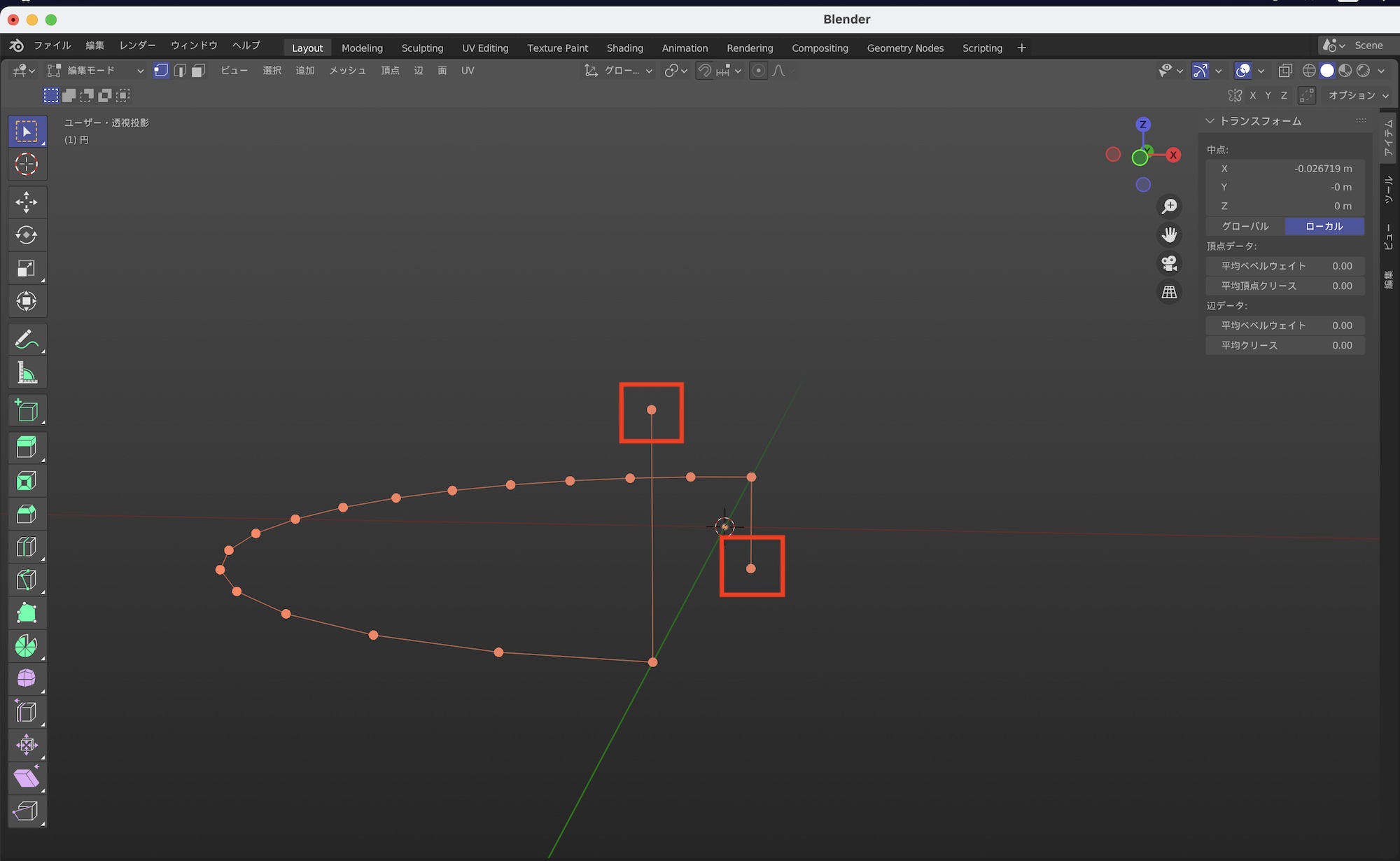The height and width of the screenshot is (861, 1400).
Task: Select the Annotate pencil tool
Action: [27, 340]
